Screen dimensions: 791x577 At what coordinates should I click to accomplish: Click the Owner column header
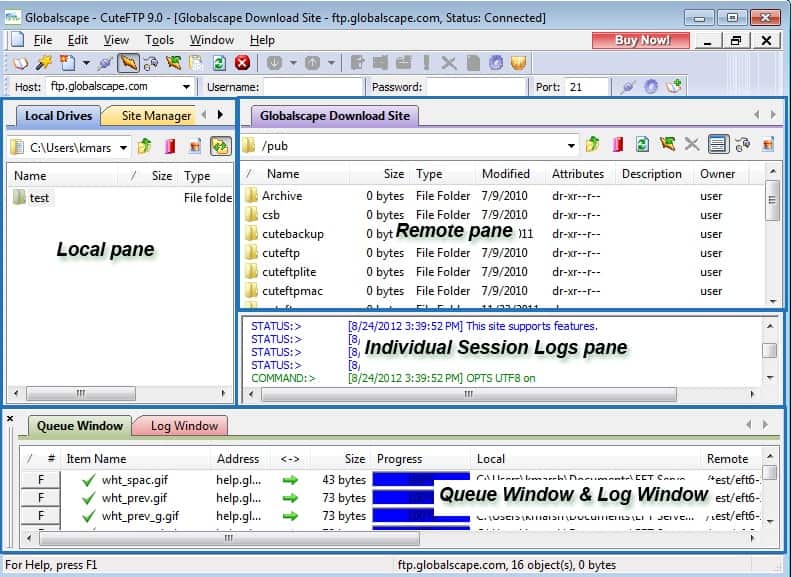(717, 174)
